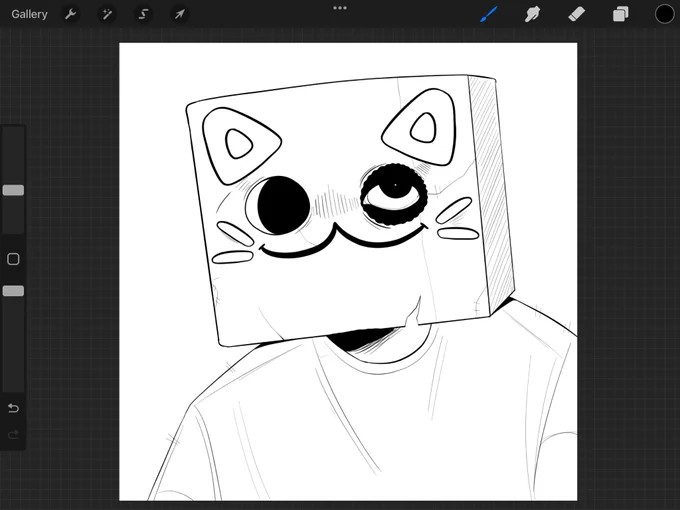680x510 pixels.
Task: Tap the solid black left eye on canvas
Action: pyautogui.click(x=283, y=205)
